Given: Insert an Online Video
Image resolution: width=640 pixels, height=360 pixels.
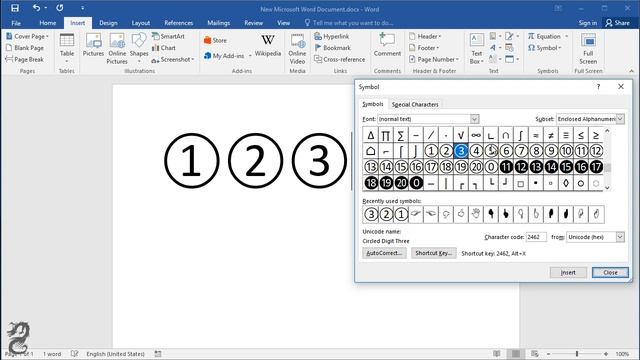Looking at the screenshot, I should click(297, 49).
